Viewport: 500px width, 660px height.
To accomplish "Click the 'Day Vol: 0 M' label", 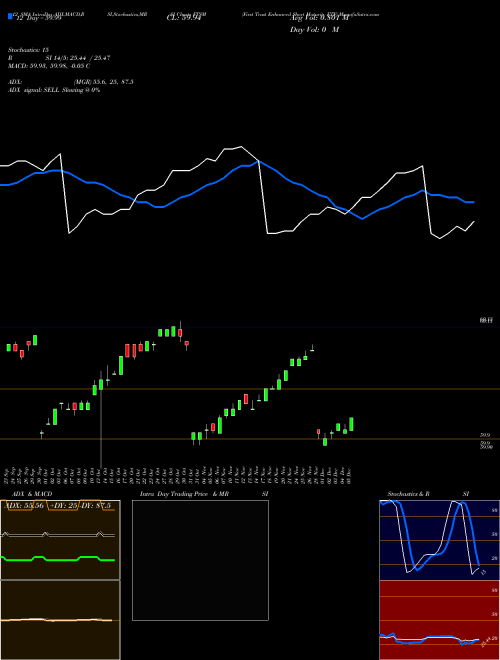I will (314, 30).
